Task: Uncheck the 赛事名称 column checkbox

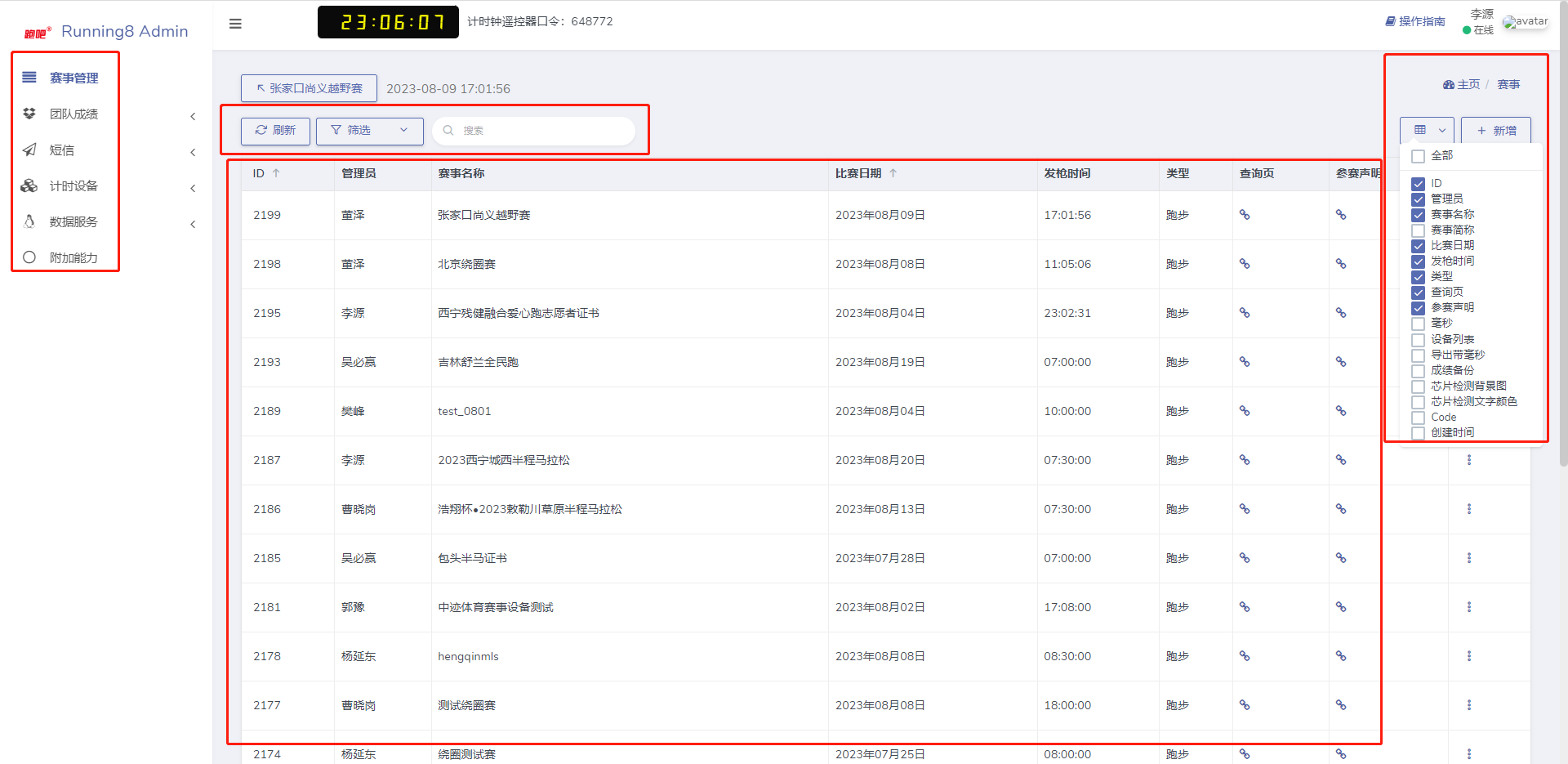Action: pyautogui.click(x=1418, y=215)
